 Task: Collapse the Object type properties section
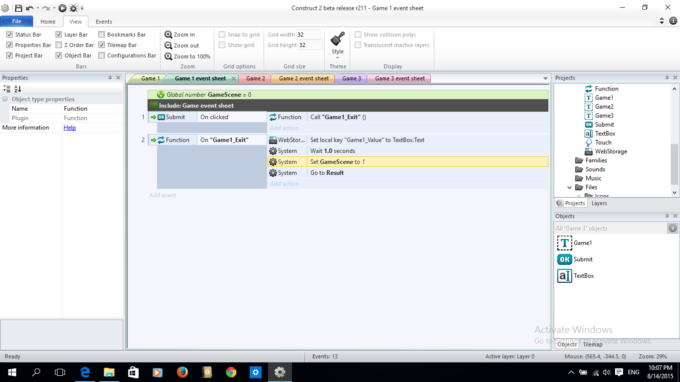[x=5, y=99]
